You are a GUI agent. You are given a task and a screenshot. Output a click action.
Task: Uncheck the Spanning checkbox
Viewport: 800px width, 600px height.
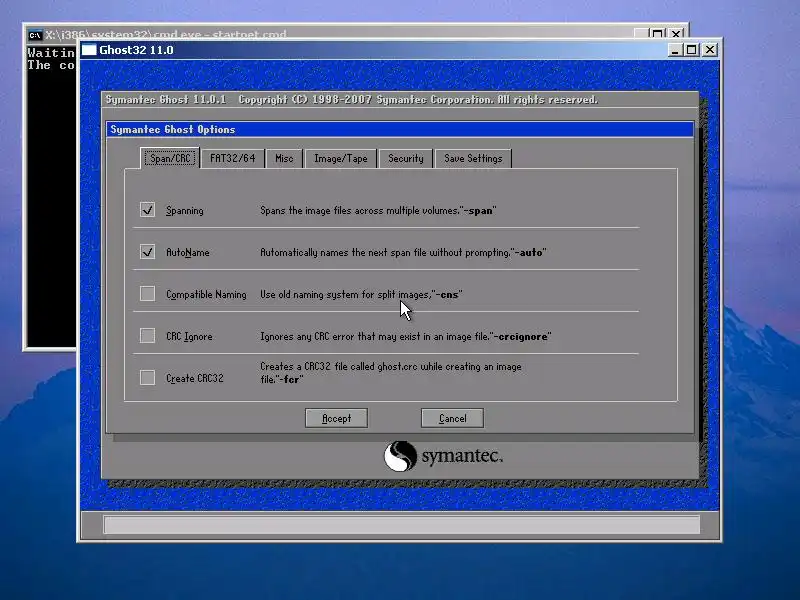pyautogui.click(x=147, y=210)
